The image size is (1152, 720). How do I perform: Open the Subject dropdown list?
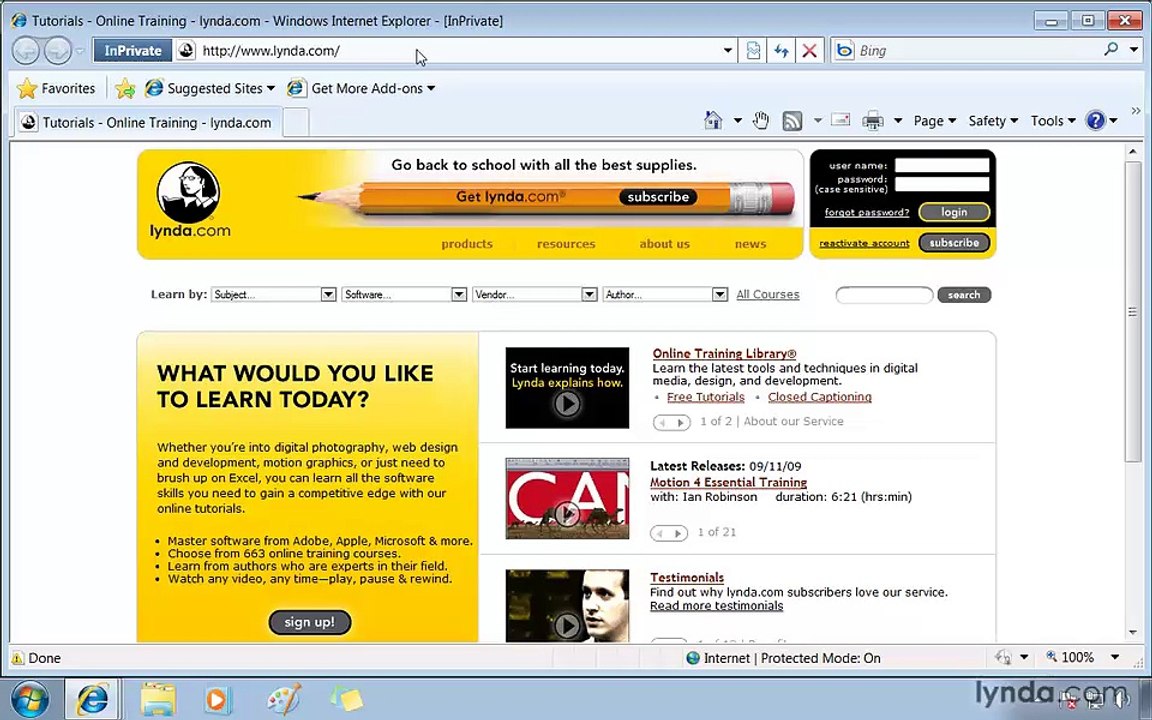tap(273, 295)
